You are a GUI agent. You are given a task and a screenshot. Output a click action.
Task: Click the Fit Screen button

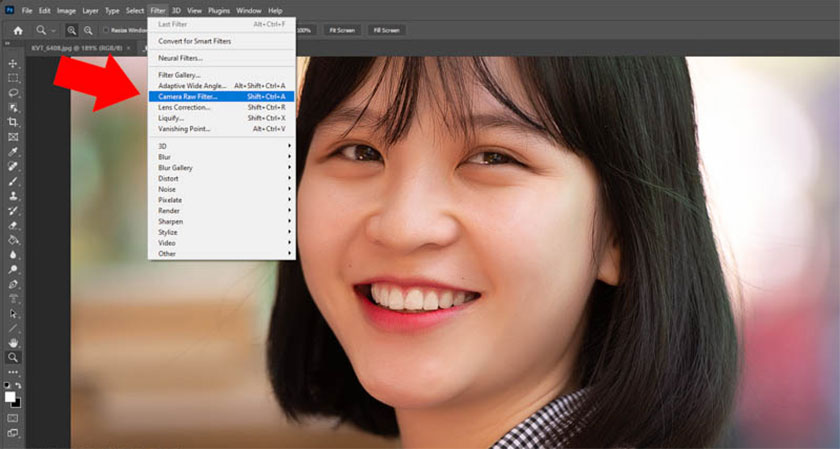tap(342, 31)
